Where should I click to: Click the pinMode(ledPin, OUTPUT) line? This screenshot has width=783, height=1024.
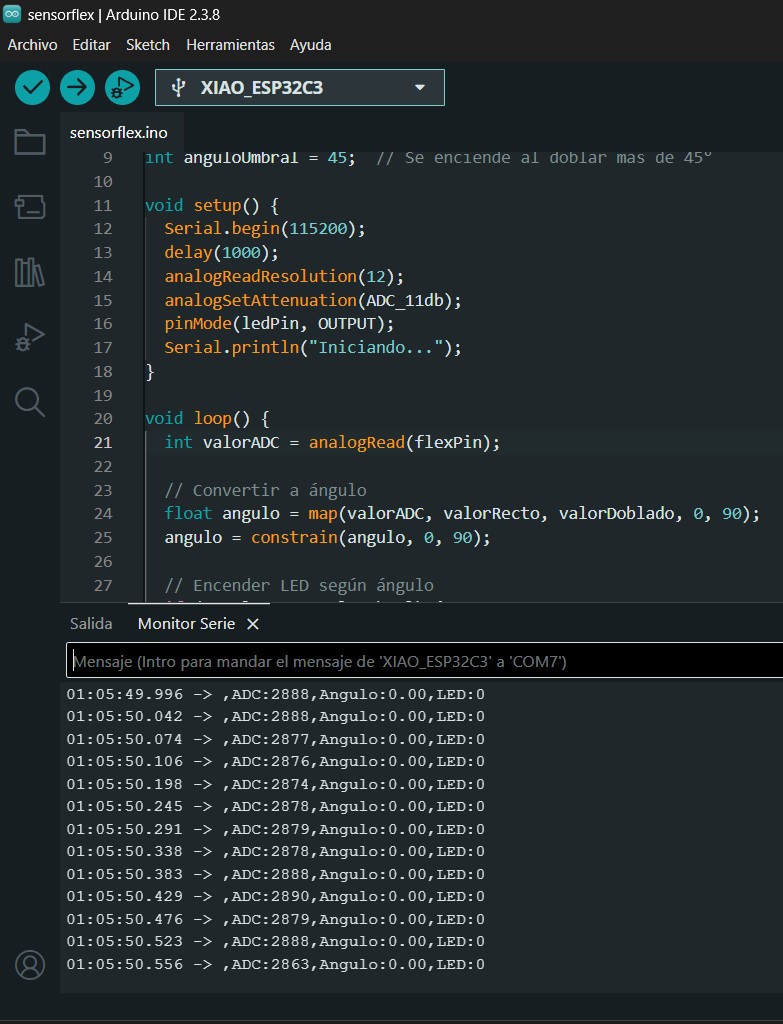[x=279, y=324]
